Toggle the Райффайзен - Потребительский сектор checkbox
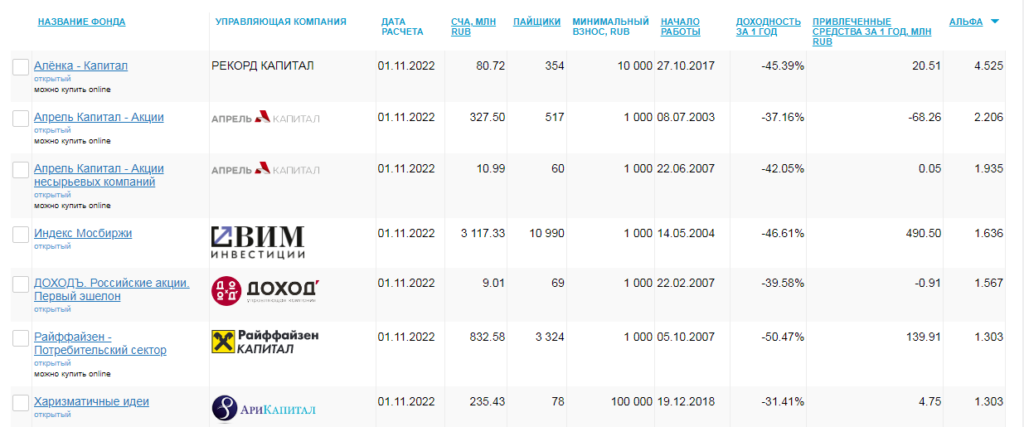Viewport: 1024px width, 427px height. tap(21, 338)
